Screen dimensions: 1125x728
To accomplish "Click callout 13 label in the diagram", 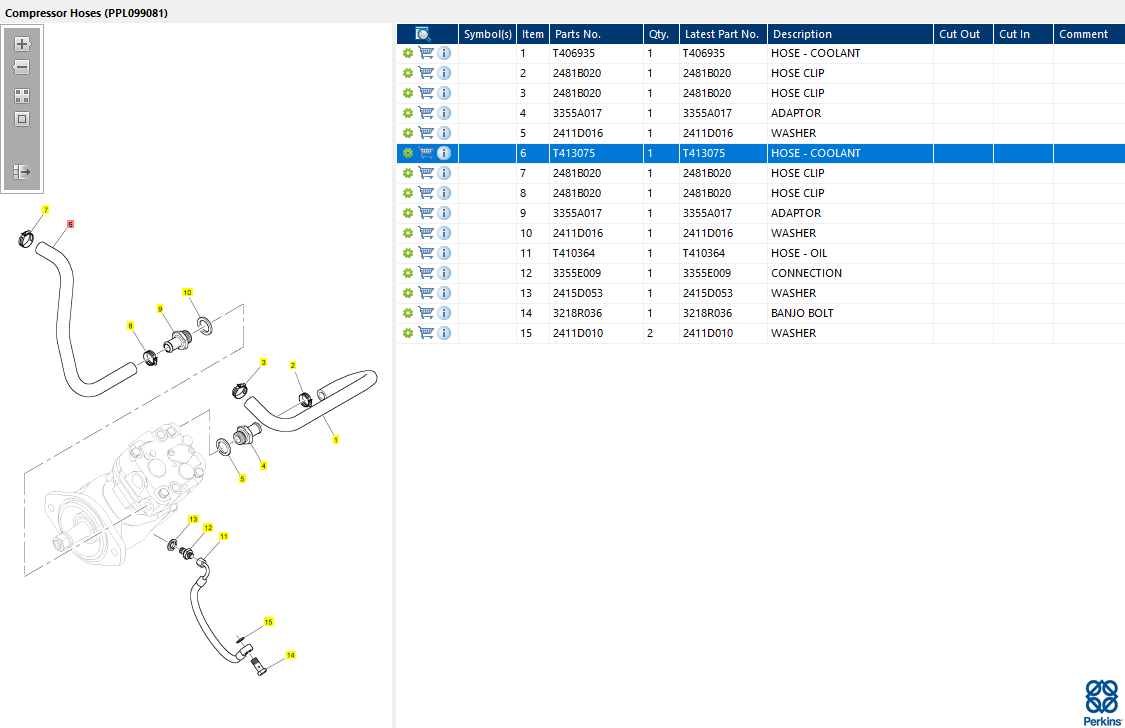I will coord(193,519).
